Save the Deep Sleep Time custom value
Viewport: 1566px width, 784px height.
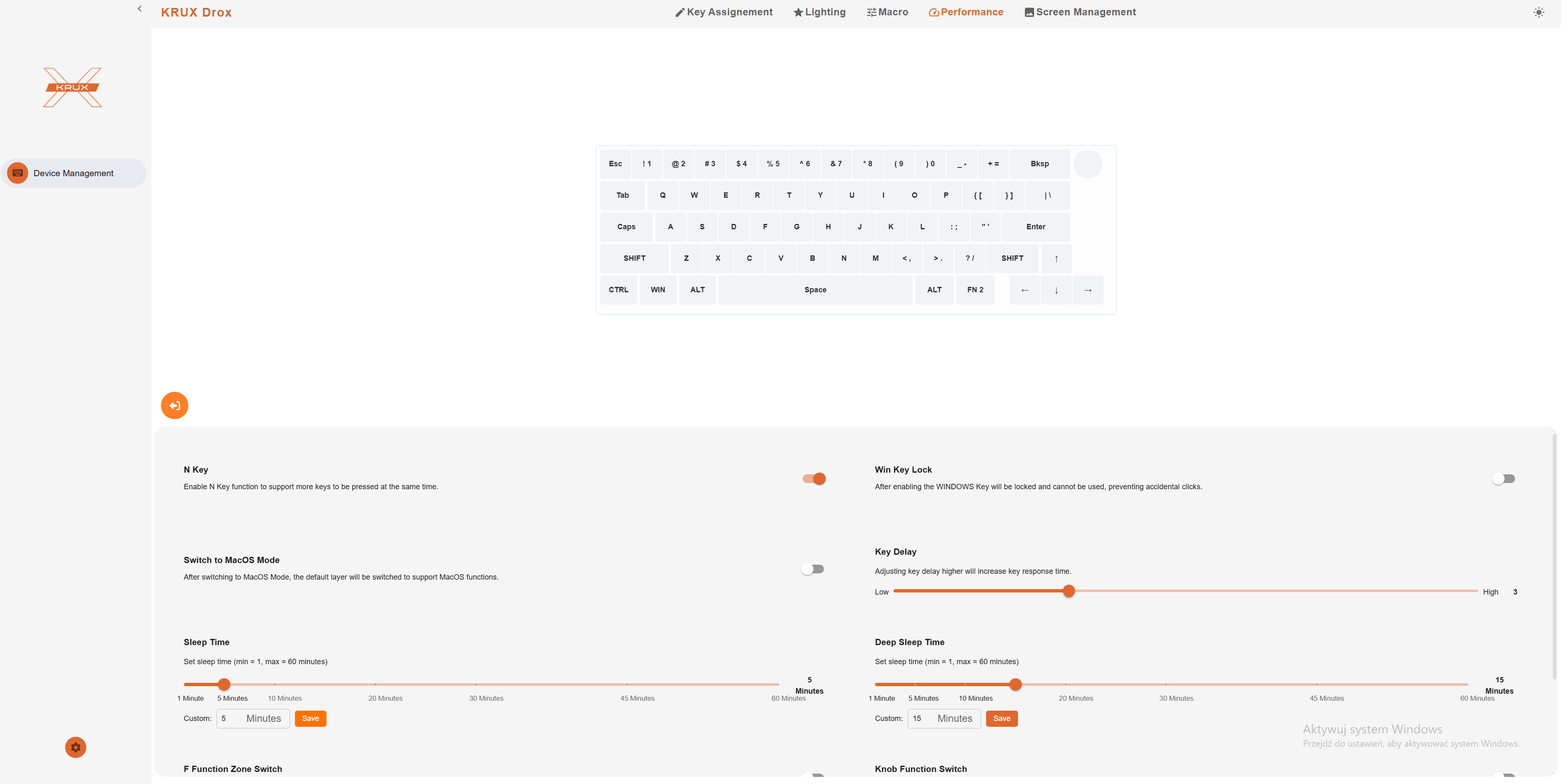1001,718
